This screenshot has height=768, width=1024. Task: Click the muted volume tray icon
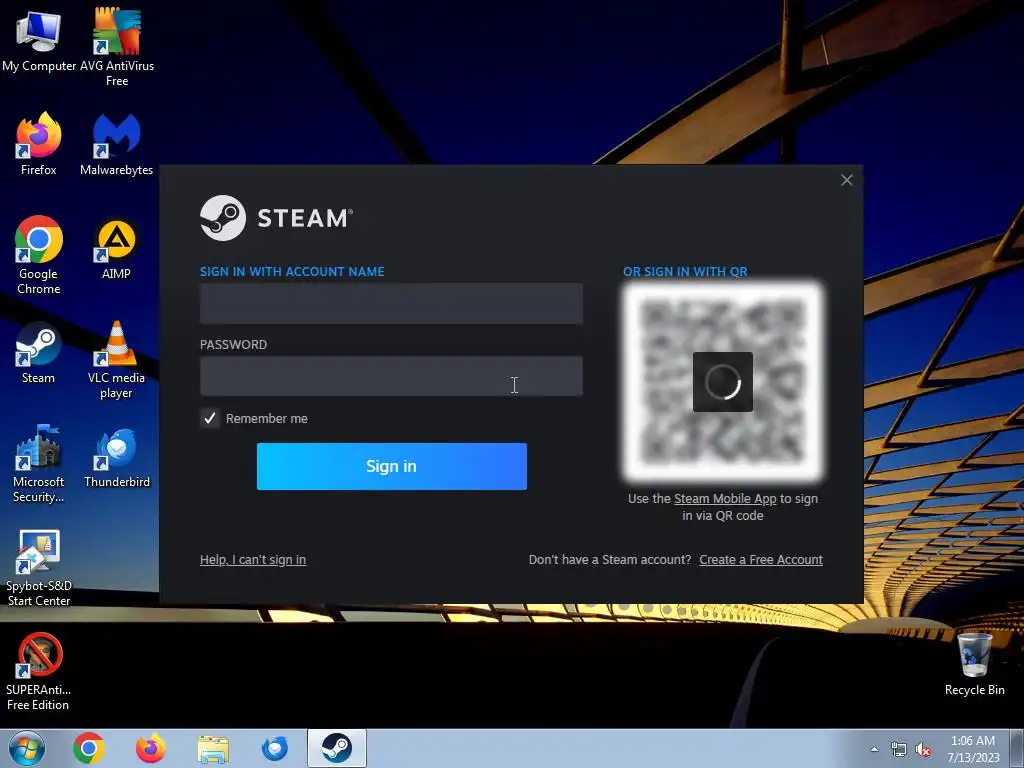tap(923, 750)
